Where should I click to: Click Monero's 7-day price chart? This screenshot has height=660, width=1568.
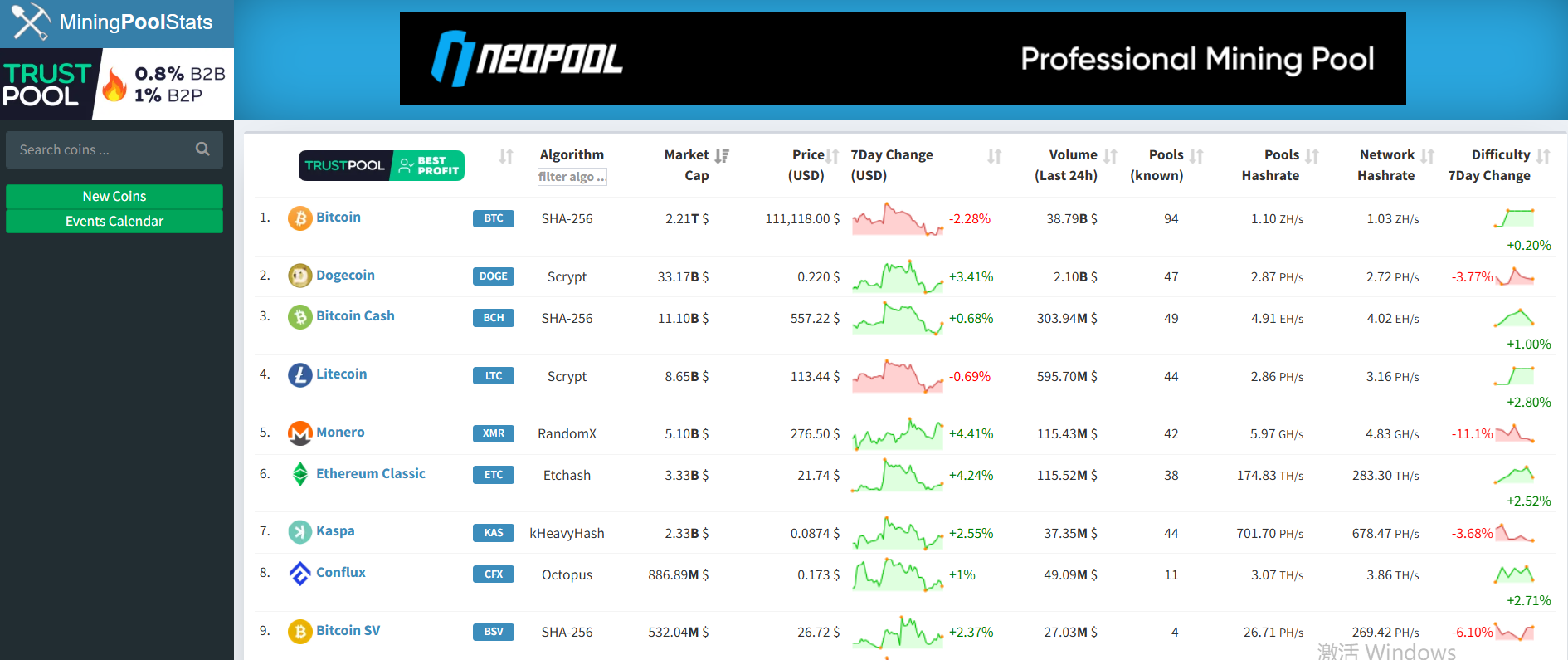pyautogui.click(x=898, y=434)
